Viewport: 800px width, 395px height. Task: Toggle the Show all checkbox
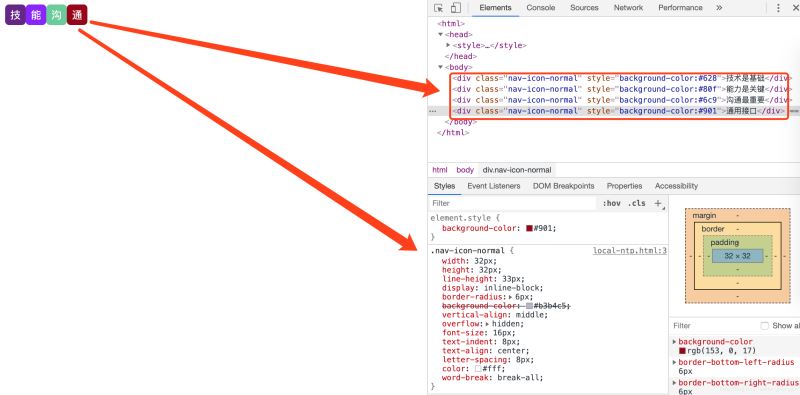click(x=764, y=326)
